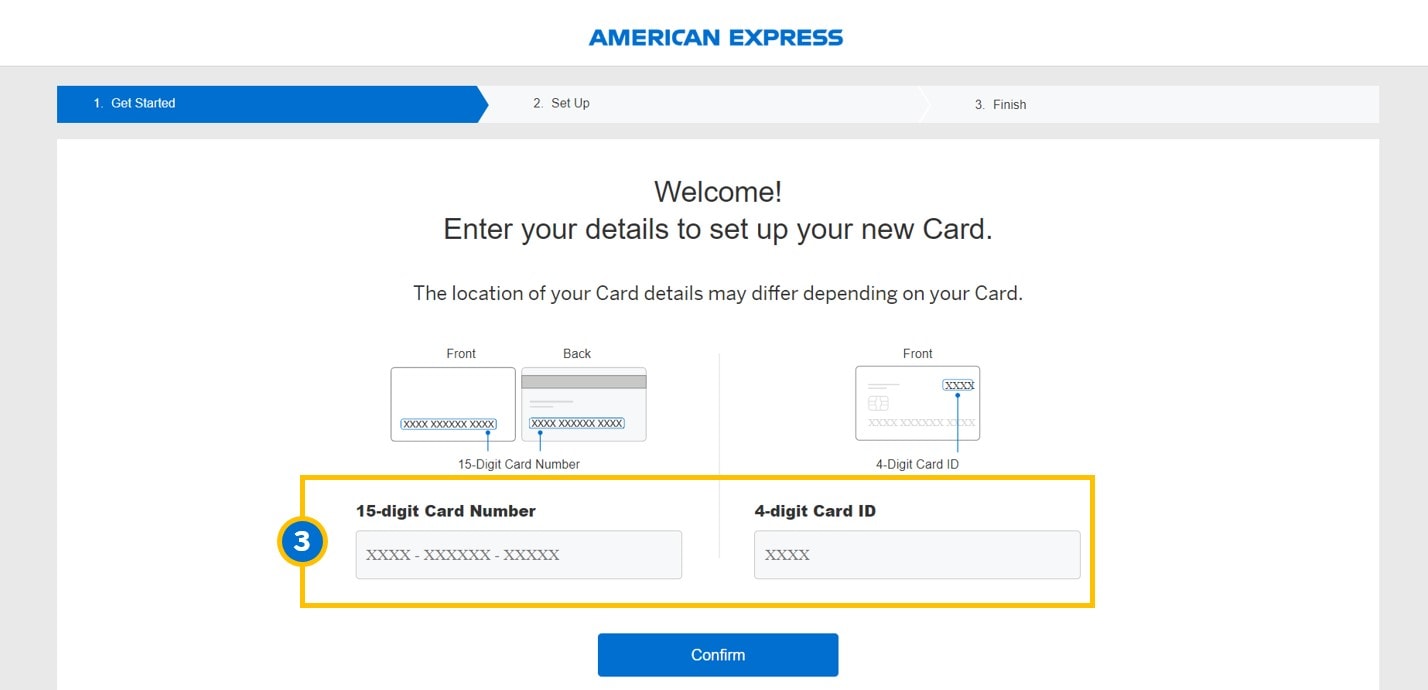Click highlighted card number on left front card
1428x690 pixels.
[x=449, y=424]
